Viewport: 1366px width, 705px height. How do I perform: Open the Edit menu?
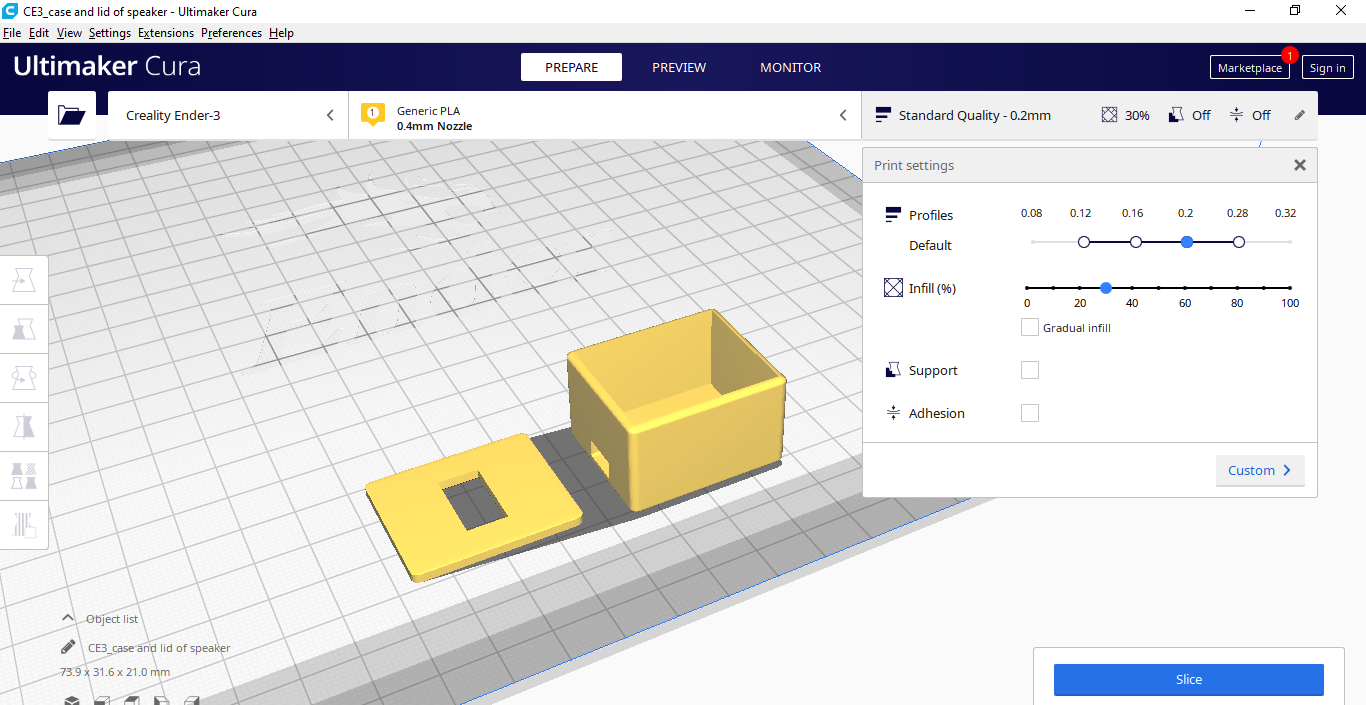click(x=39, y=33)
